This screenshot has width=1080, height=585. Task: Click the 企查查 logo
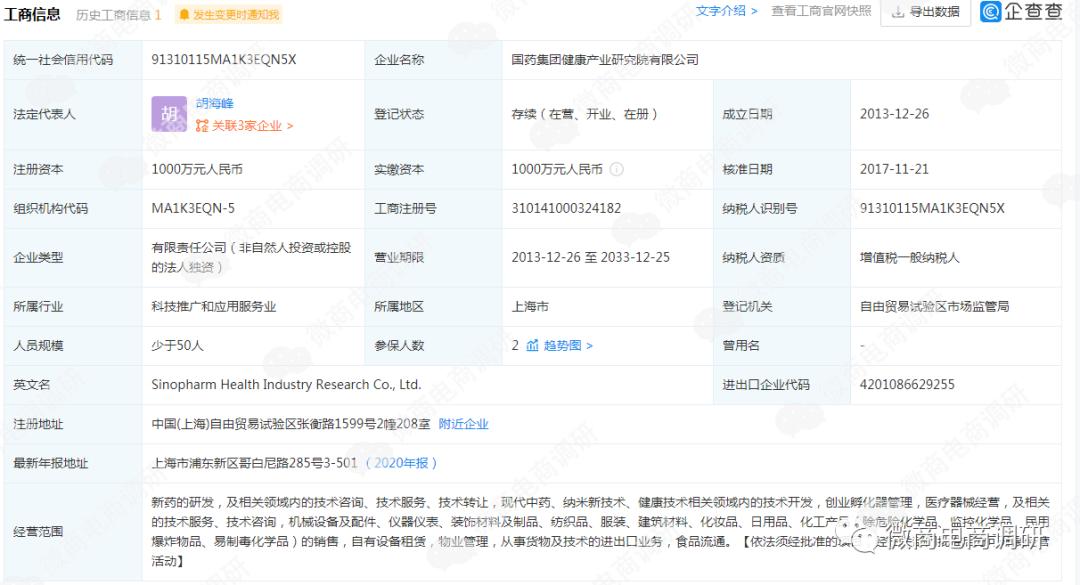pyautogui.click(x=1022, y=12)
